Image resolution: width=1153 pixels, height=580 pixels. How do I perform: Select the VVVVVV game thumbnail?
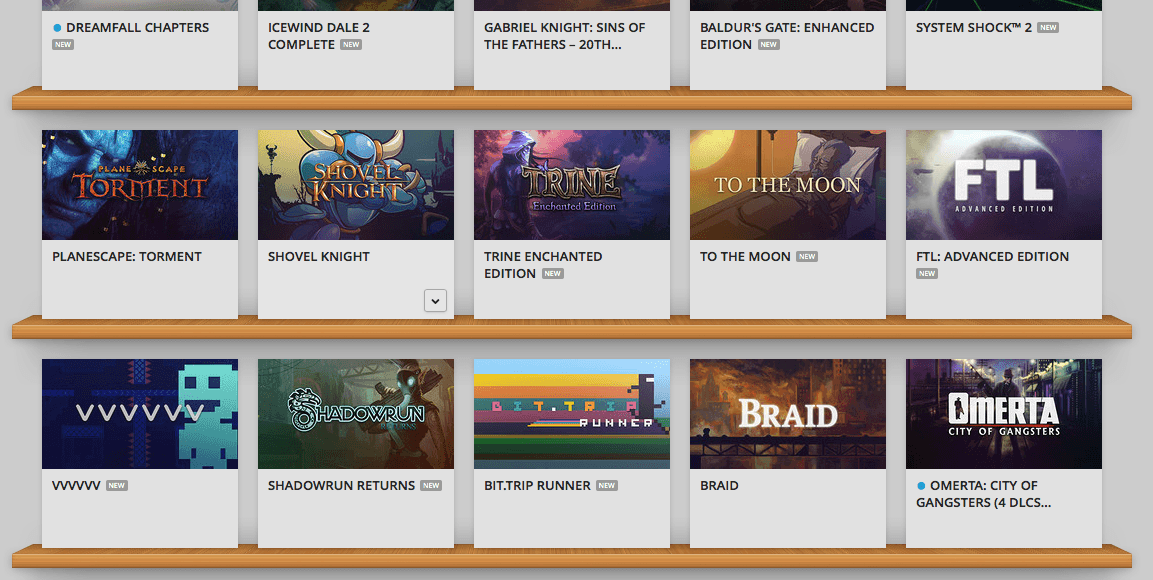click(x=140, y=414)
